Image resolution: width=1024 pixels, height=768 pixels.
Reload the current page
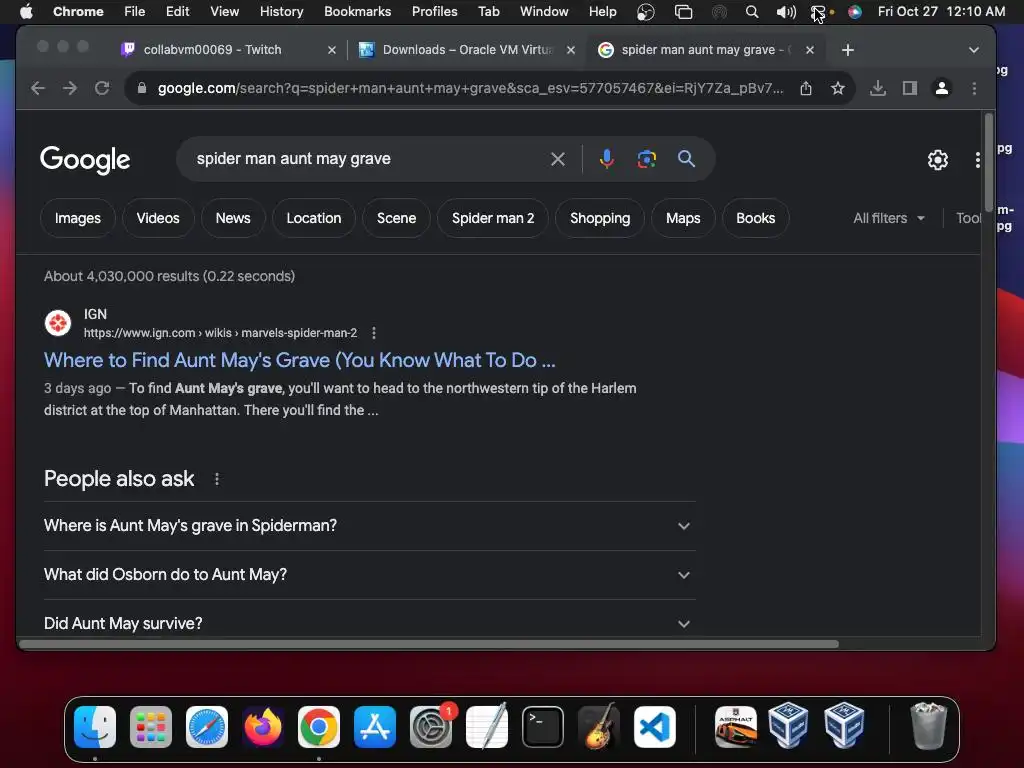pos(102,88)
